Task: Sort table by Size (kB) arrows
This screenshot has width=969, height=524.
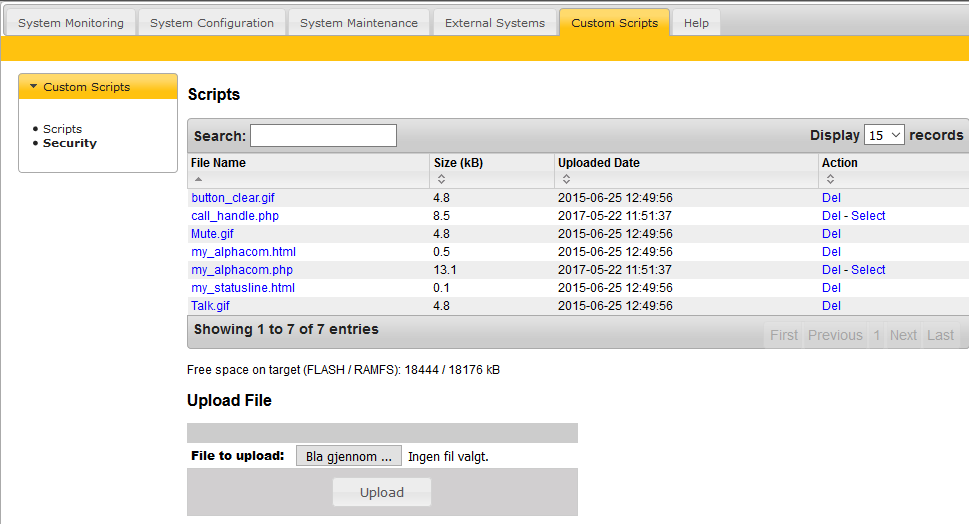Action: click(441, 179)
